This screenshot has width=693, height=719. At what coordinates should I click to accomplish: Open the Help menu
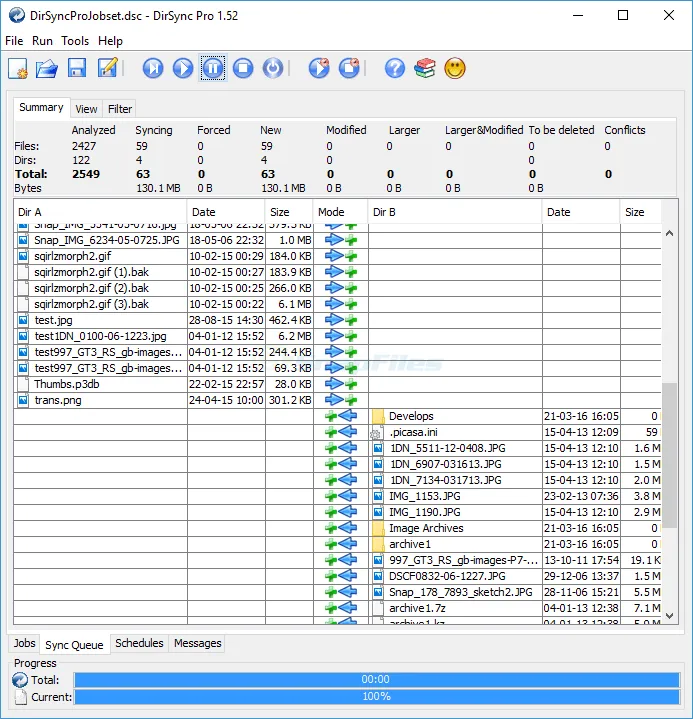[110, 41]
